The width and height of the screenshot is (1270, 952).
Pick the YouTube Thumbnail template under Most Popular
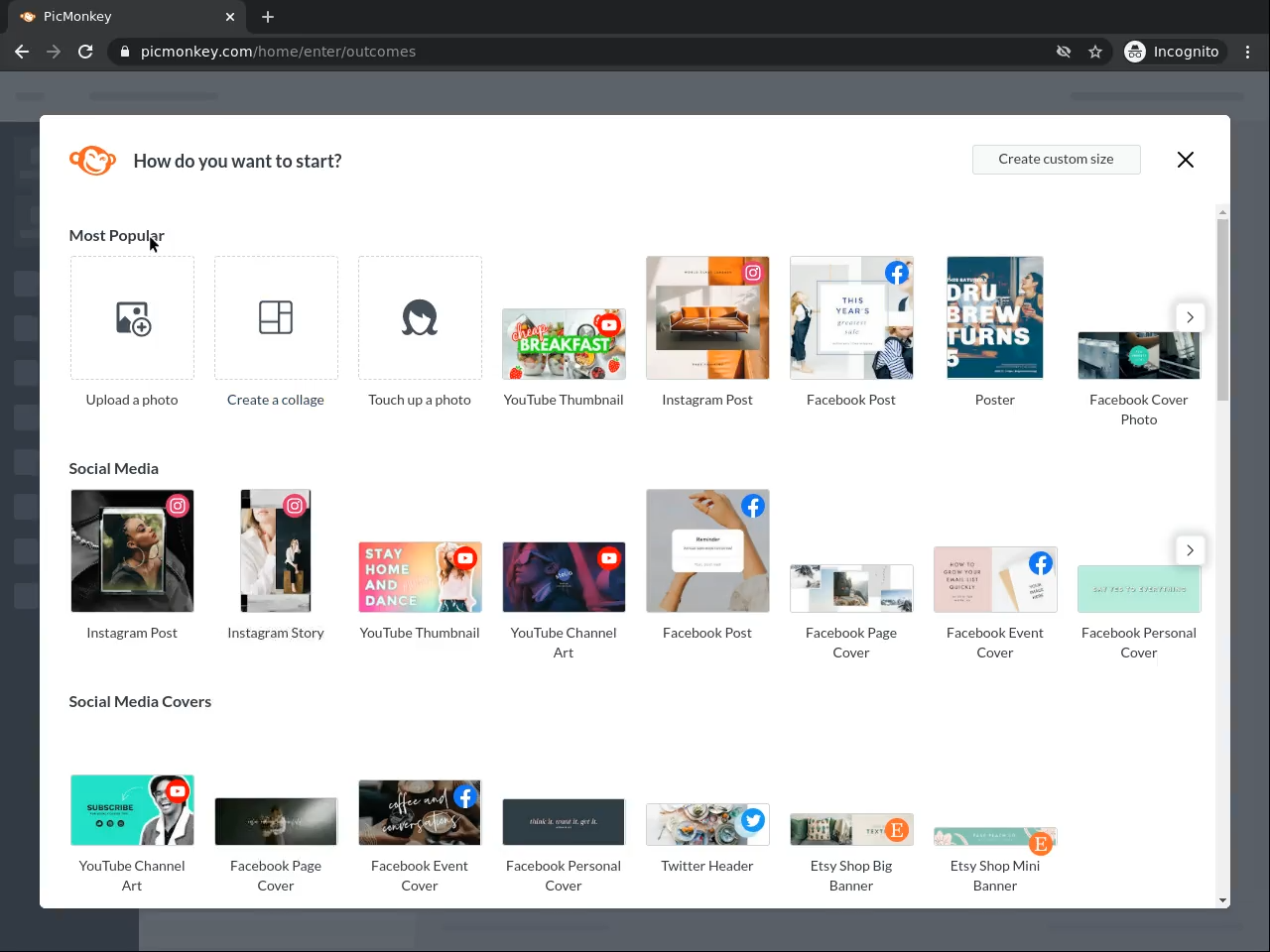[x=564, y=344]
